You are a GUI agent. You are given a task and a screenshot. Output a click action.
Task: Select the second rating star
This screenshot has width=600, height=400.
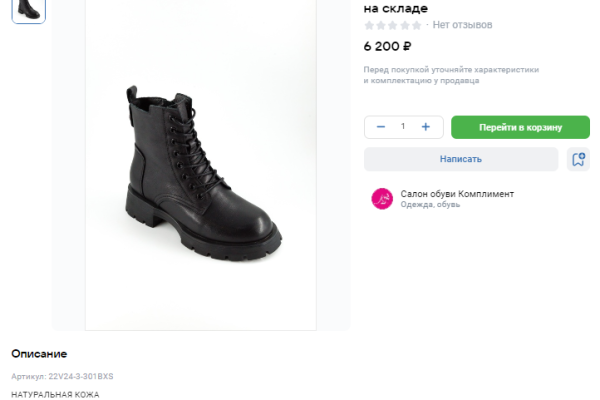(x=381, y=25)
